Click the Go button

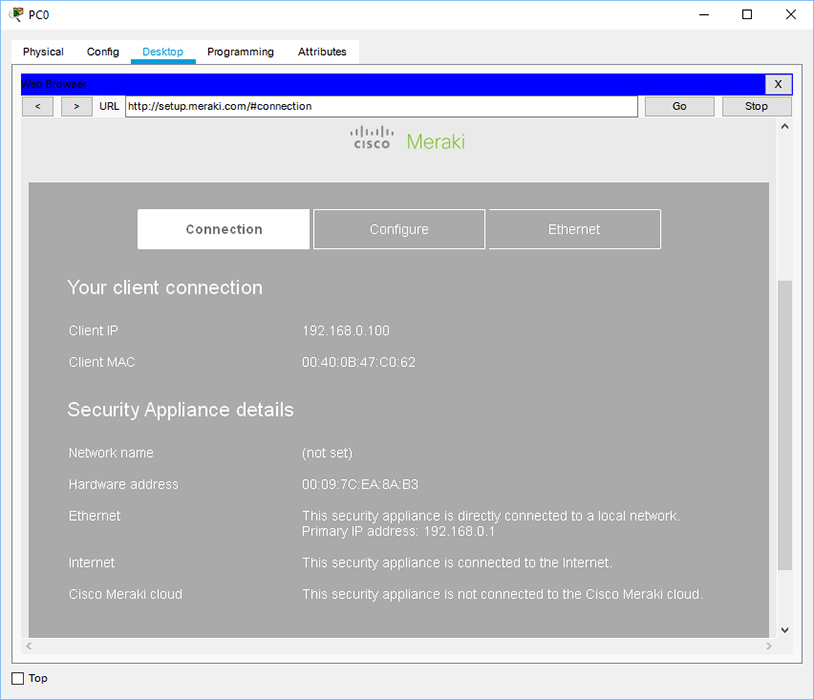tap(679, 106)
